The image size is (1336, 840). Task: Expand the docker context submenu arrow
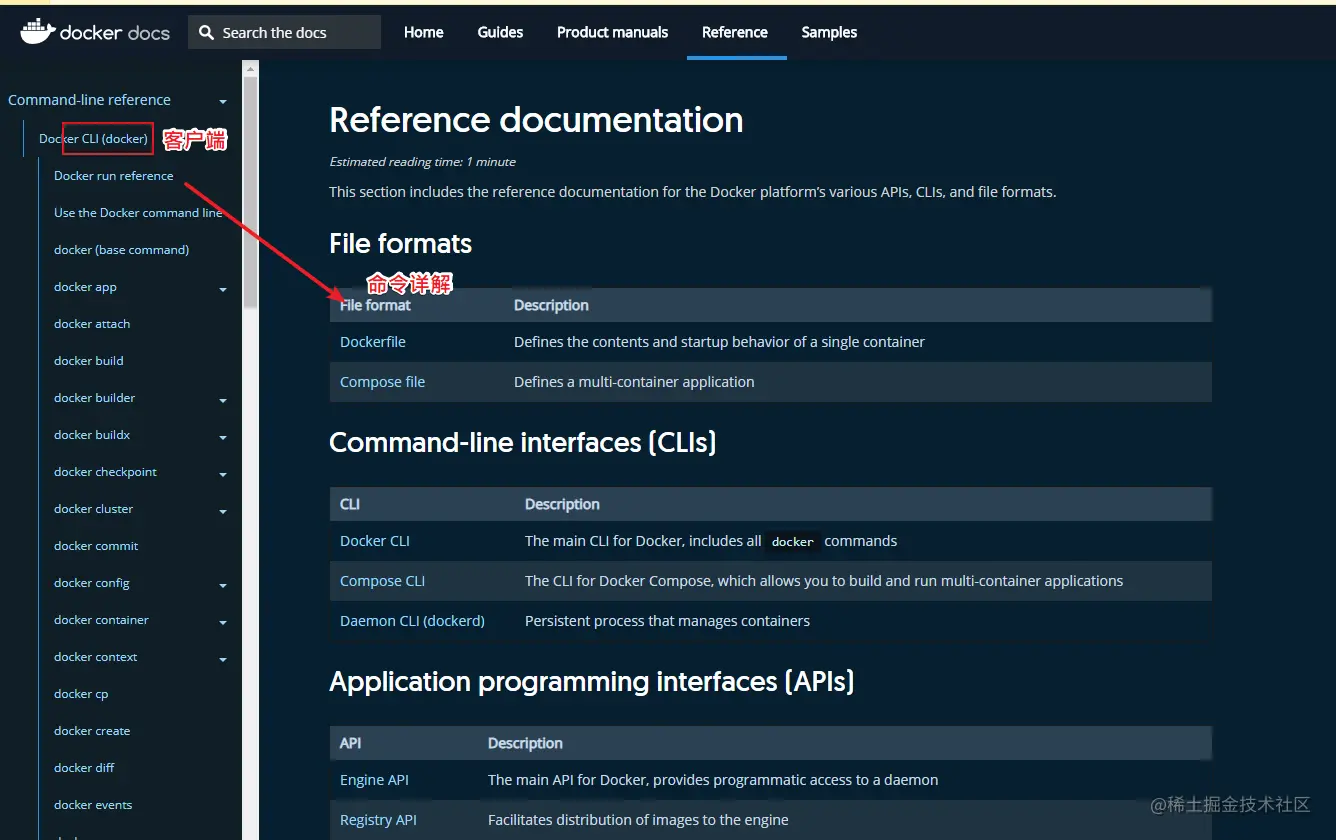click(223, 660)
